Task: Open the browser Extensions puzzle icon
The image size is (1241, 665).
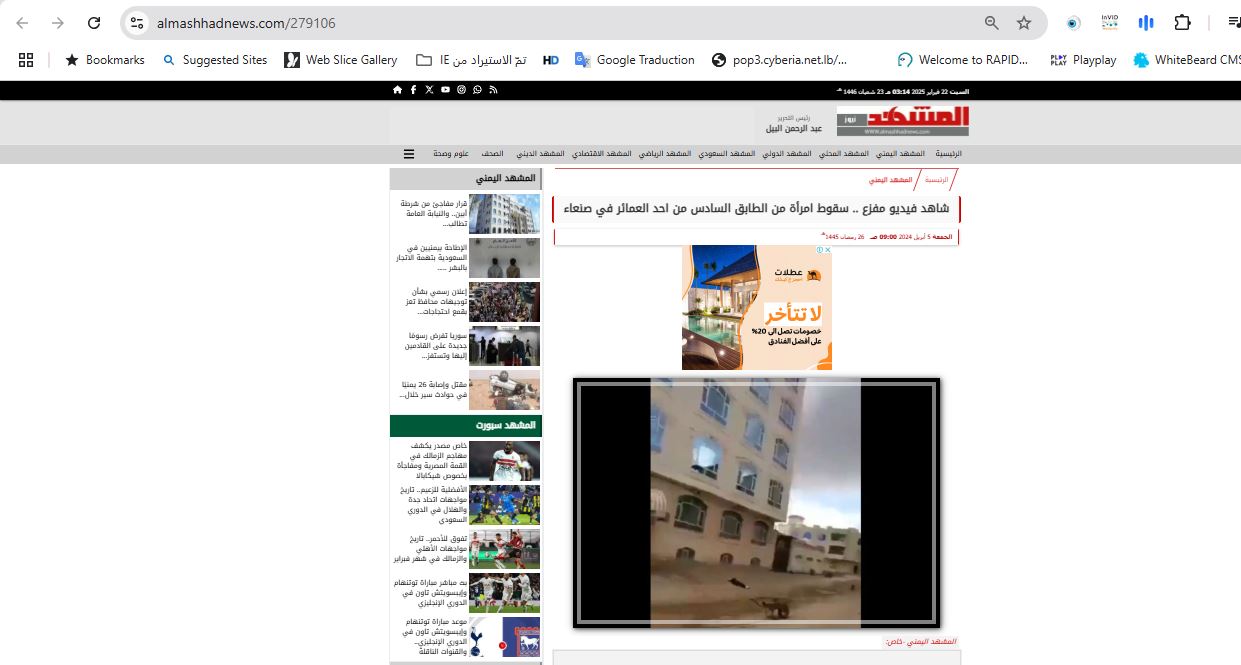Action: click(1182, 23)
